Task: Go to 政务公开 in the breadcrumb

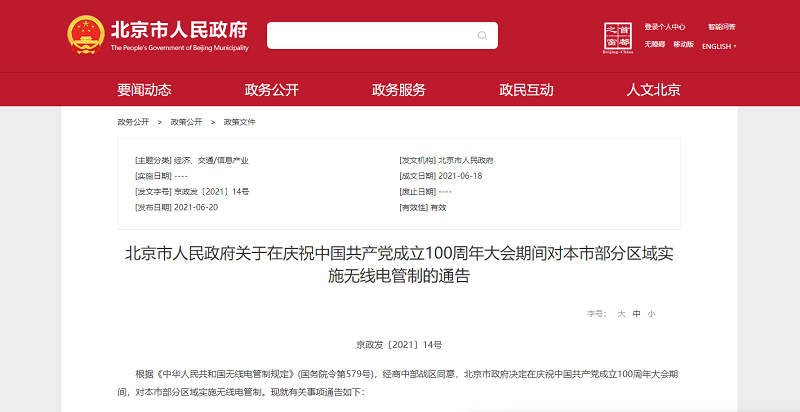Action: pos(133,122)
